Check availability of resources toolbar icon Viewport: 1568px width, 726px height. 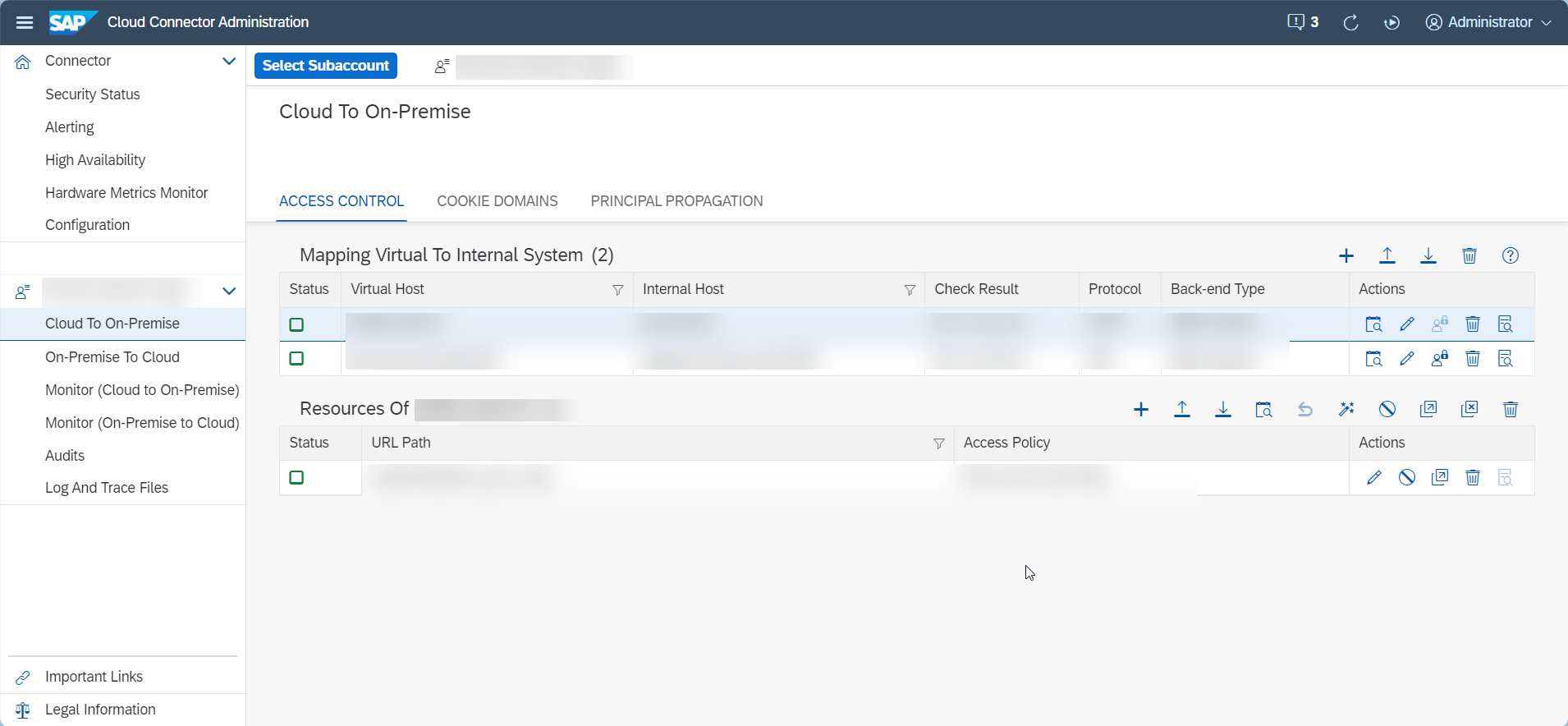click(x=1264, y=409)
